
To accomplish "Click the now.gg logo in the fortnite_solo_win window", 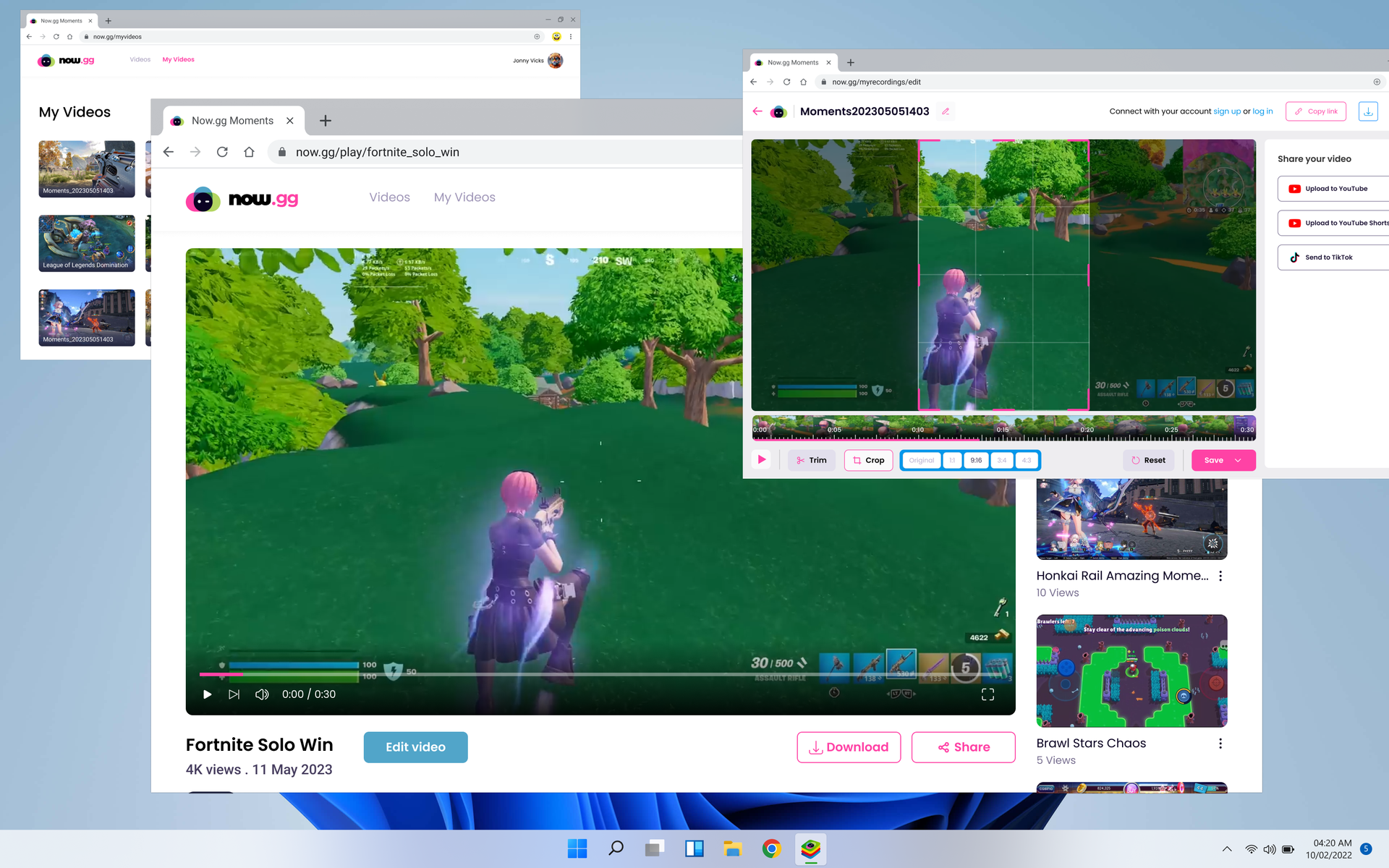I will [242, 199].
